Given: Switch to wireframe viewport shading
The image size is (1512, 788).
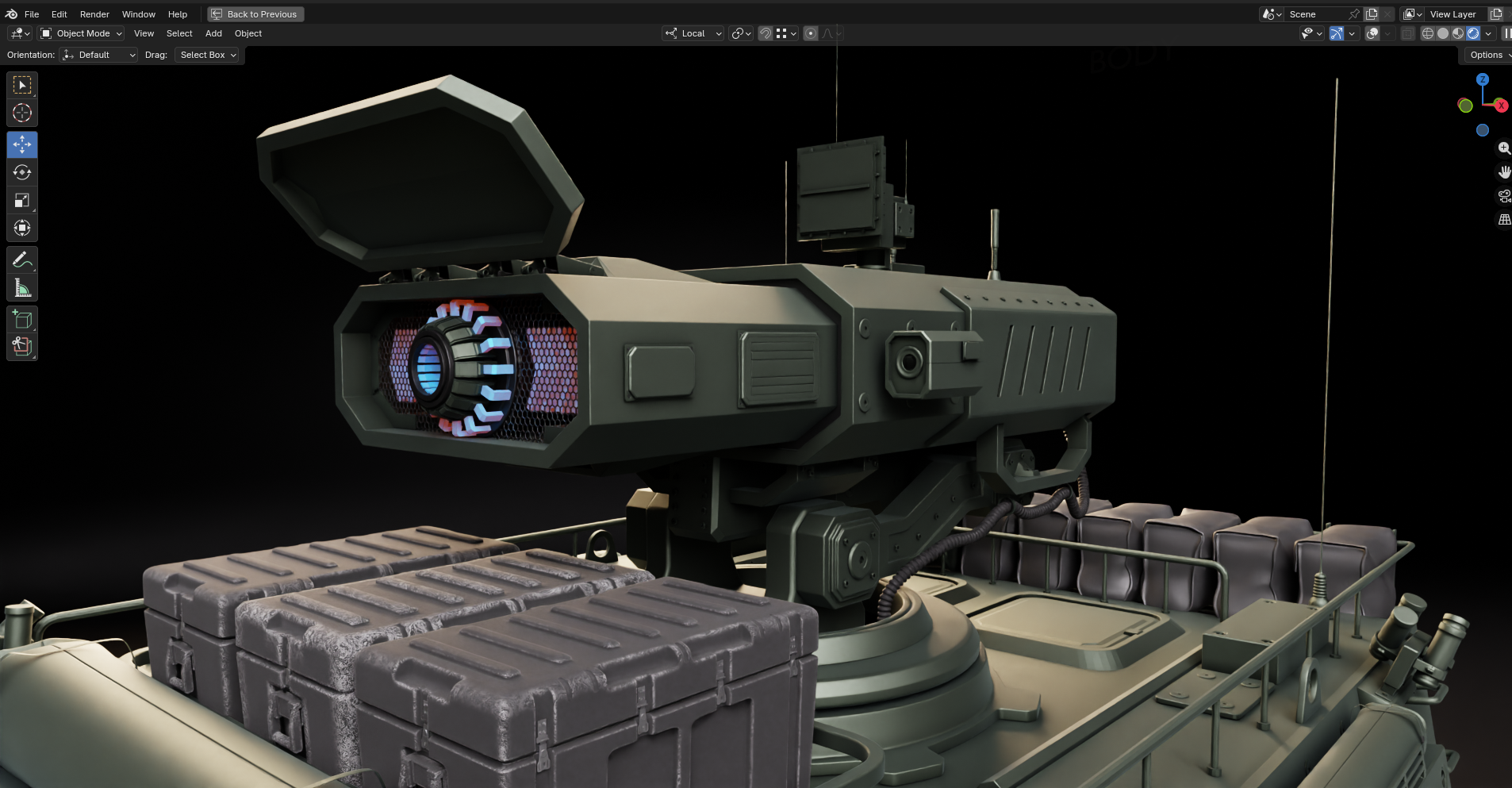Looking at the screenshot, I should pyautogui.click(x=1428, y=33).
